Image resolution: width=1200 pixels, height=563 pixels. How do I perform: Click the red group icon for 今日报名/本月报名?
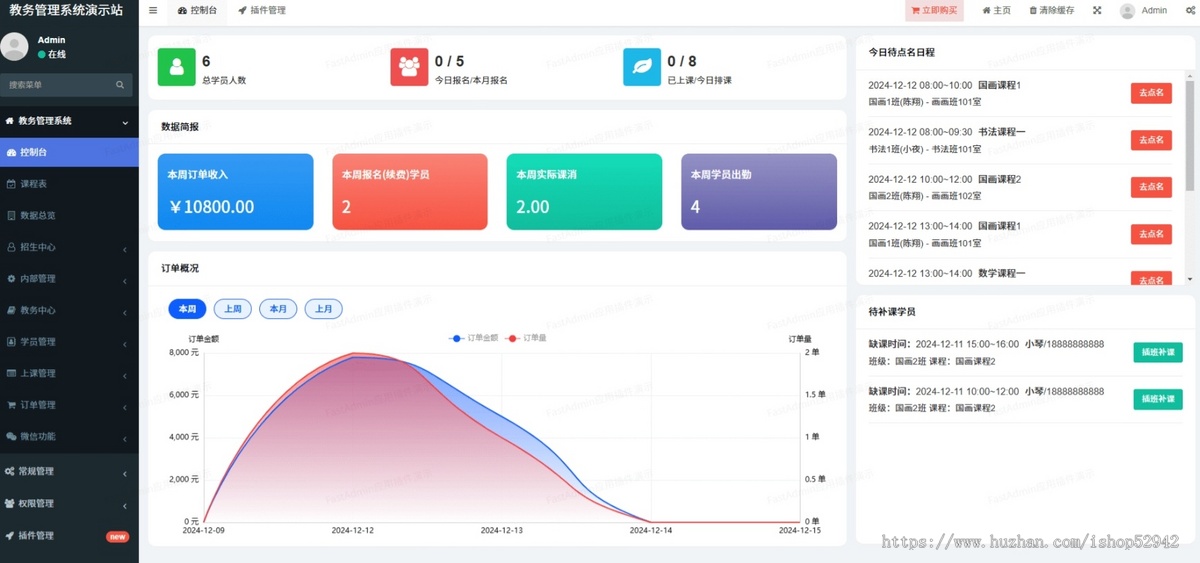[x=409, y=67]
